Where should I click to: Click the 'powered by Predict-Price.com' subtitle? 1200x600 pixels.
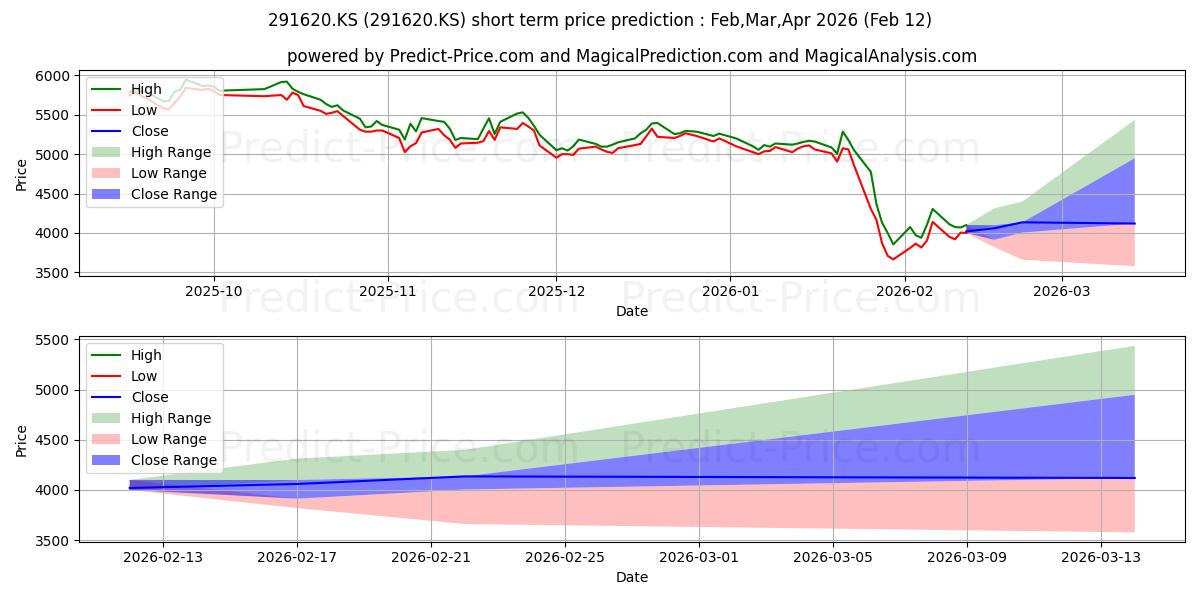(632, 56)
